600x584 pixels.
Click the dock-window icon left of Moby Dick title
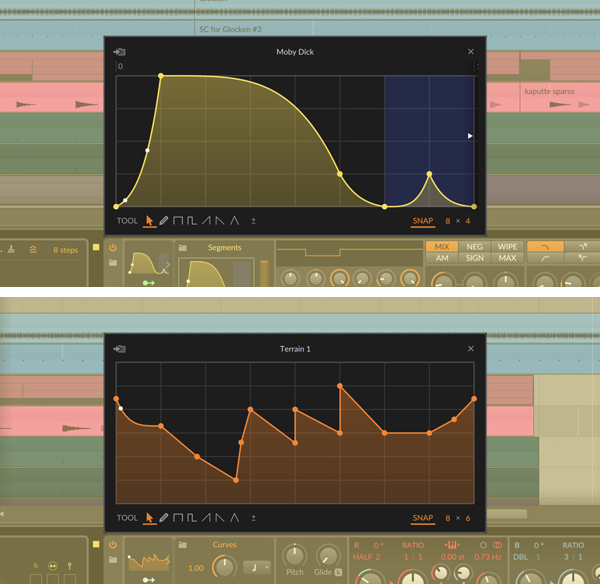click(119, 52)
